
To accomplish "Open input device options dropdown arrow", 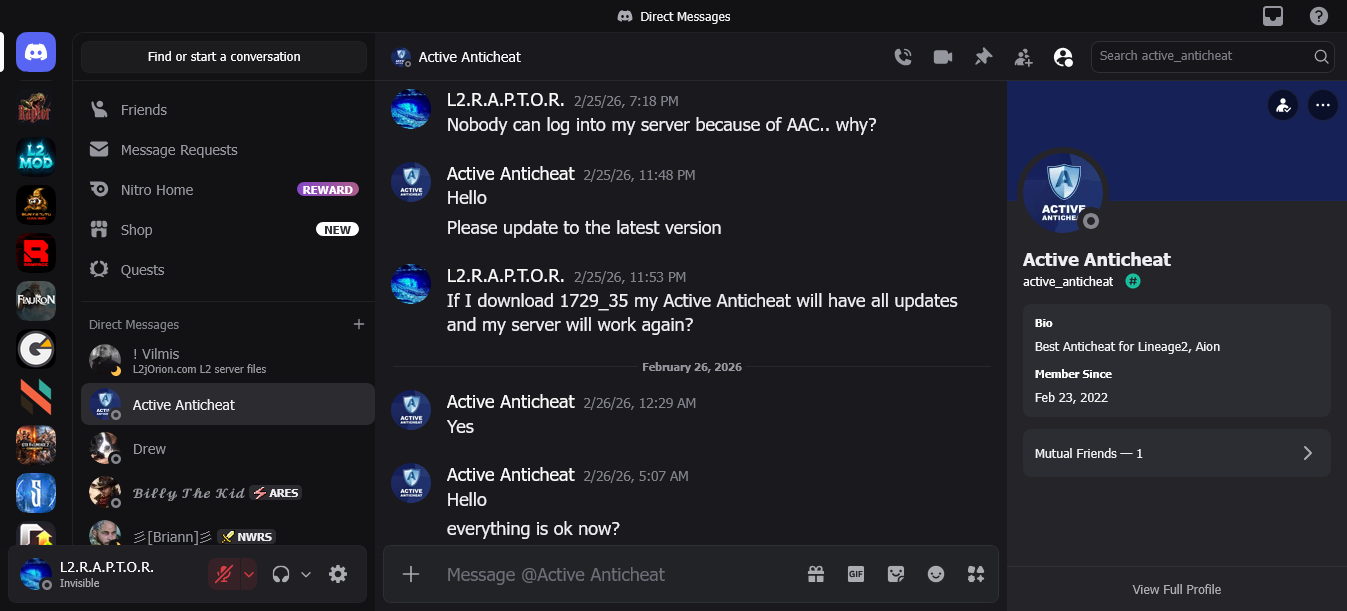I will pyautogui.click(x=249, y=574).
